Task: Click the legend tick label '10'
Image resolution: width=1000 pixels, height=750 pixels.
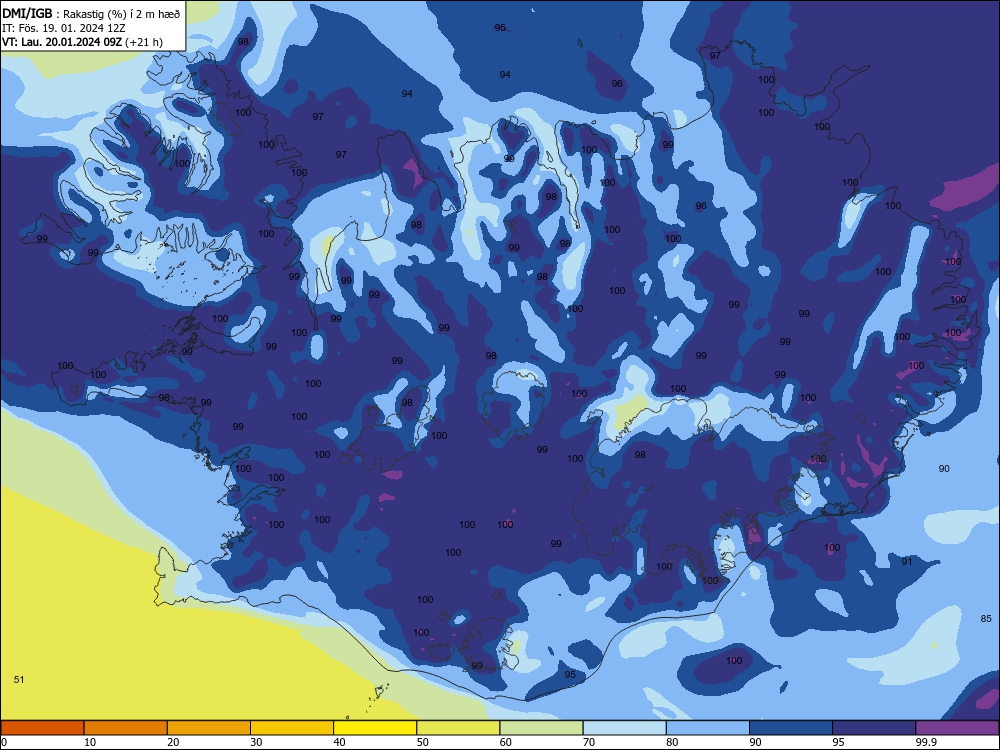Action: tap(90, 742)
